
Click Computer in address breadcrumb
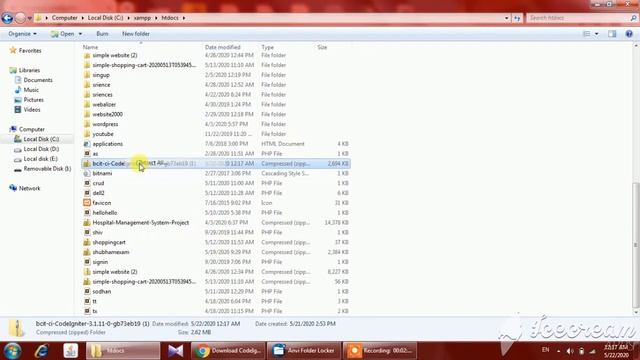click(64, 18)
